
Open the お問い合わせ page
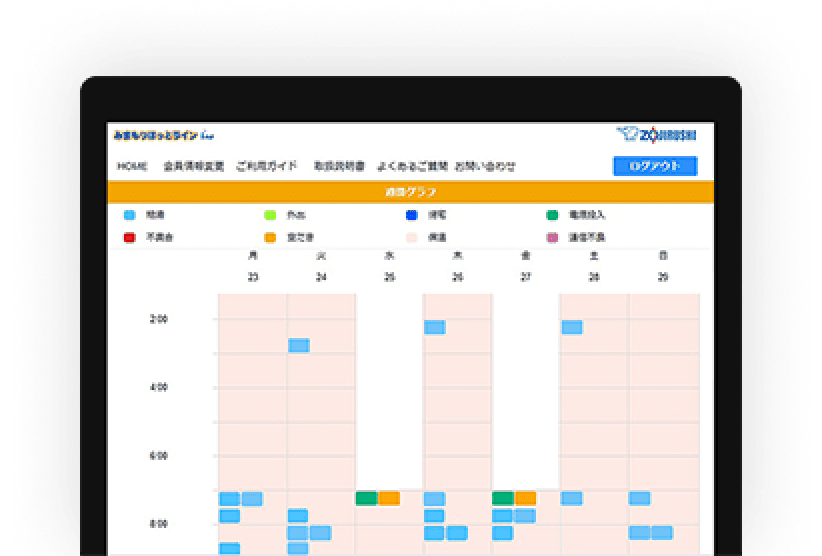(486, 166)
